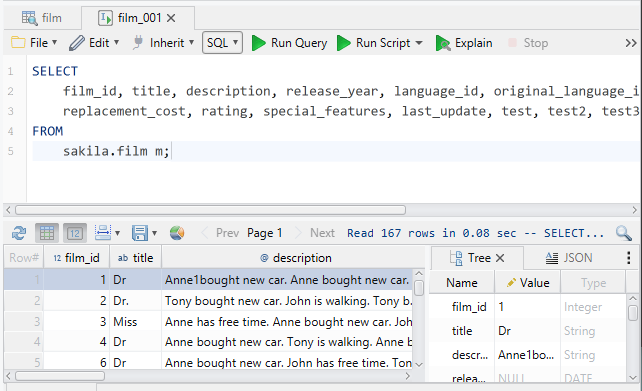Open the panel three-dots menu
This screenshot has height=391, width=642.
(x=628, y=258)
